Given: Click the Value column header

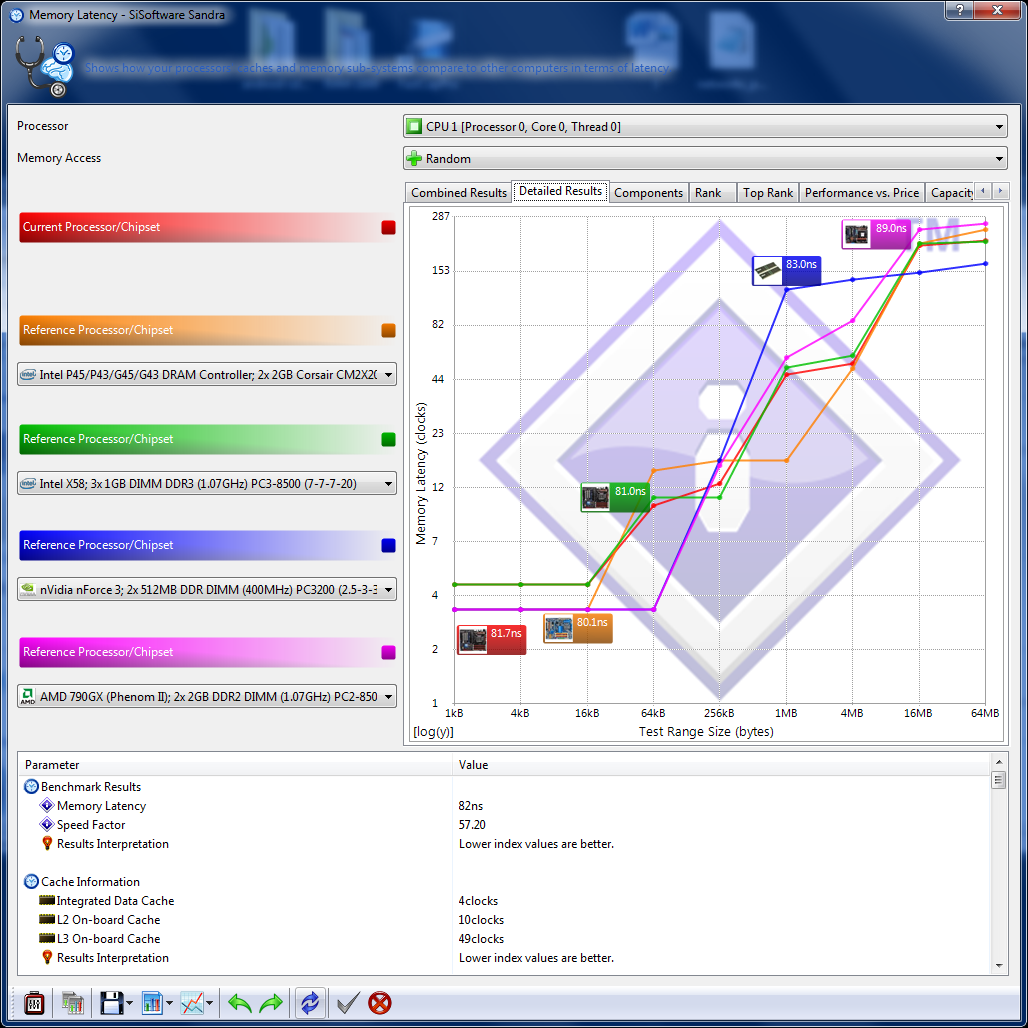Looking at the screenshot, I should point(721,764).
